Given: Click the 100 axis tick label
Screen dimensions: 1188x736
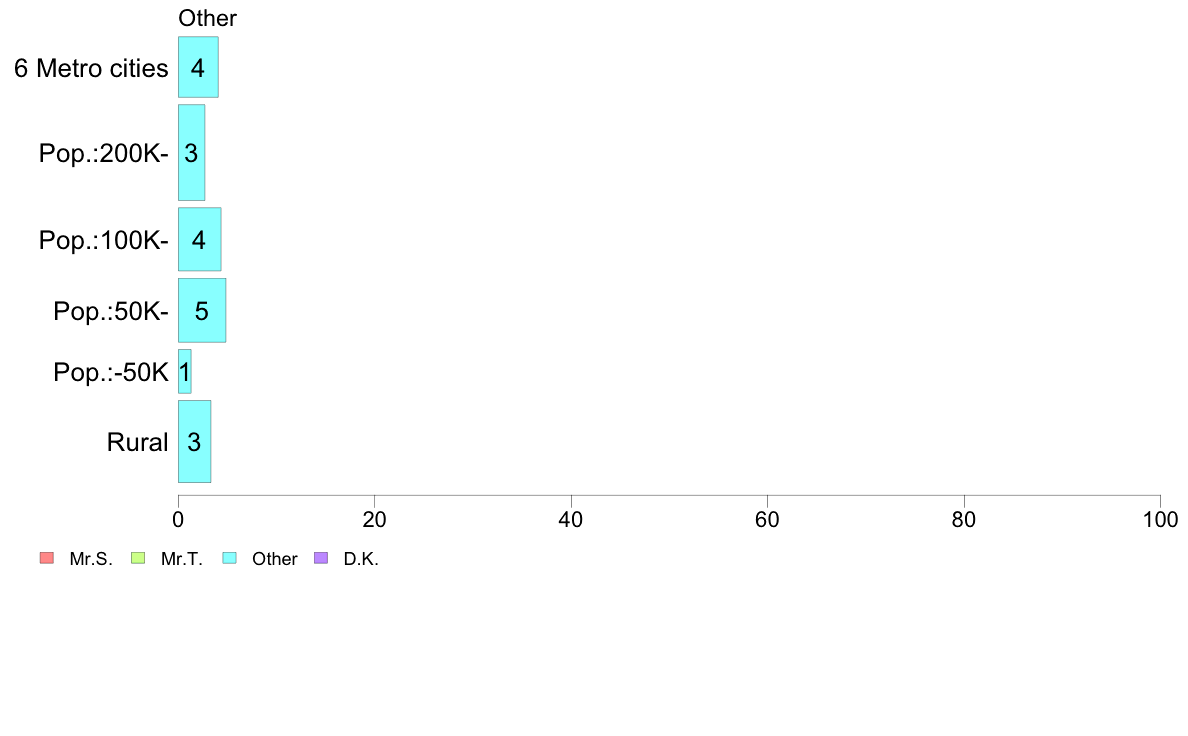Looking at the screenshot, I should [1160, 519].
